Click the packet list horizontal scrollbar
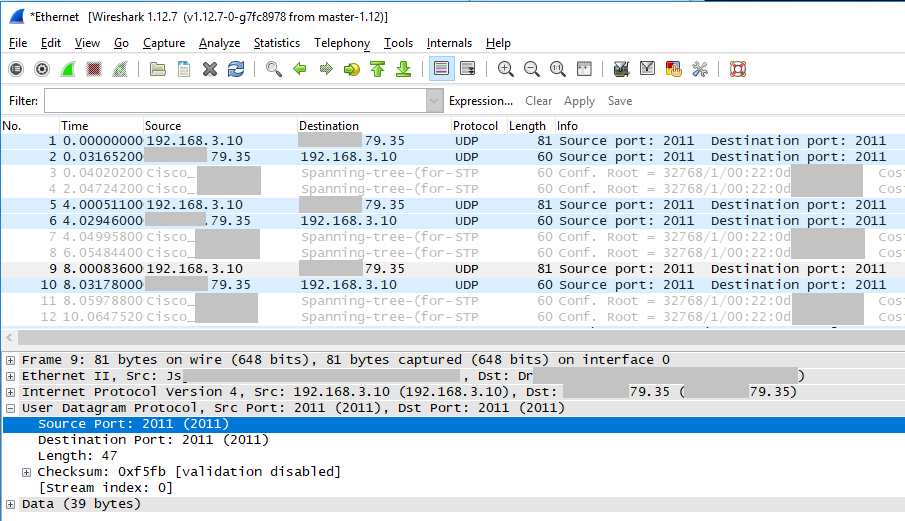 (461, 338)
